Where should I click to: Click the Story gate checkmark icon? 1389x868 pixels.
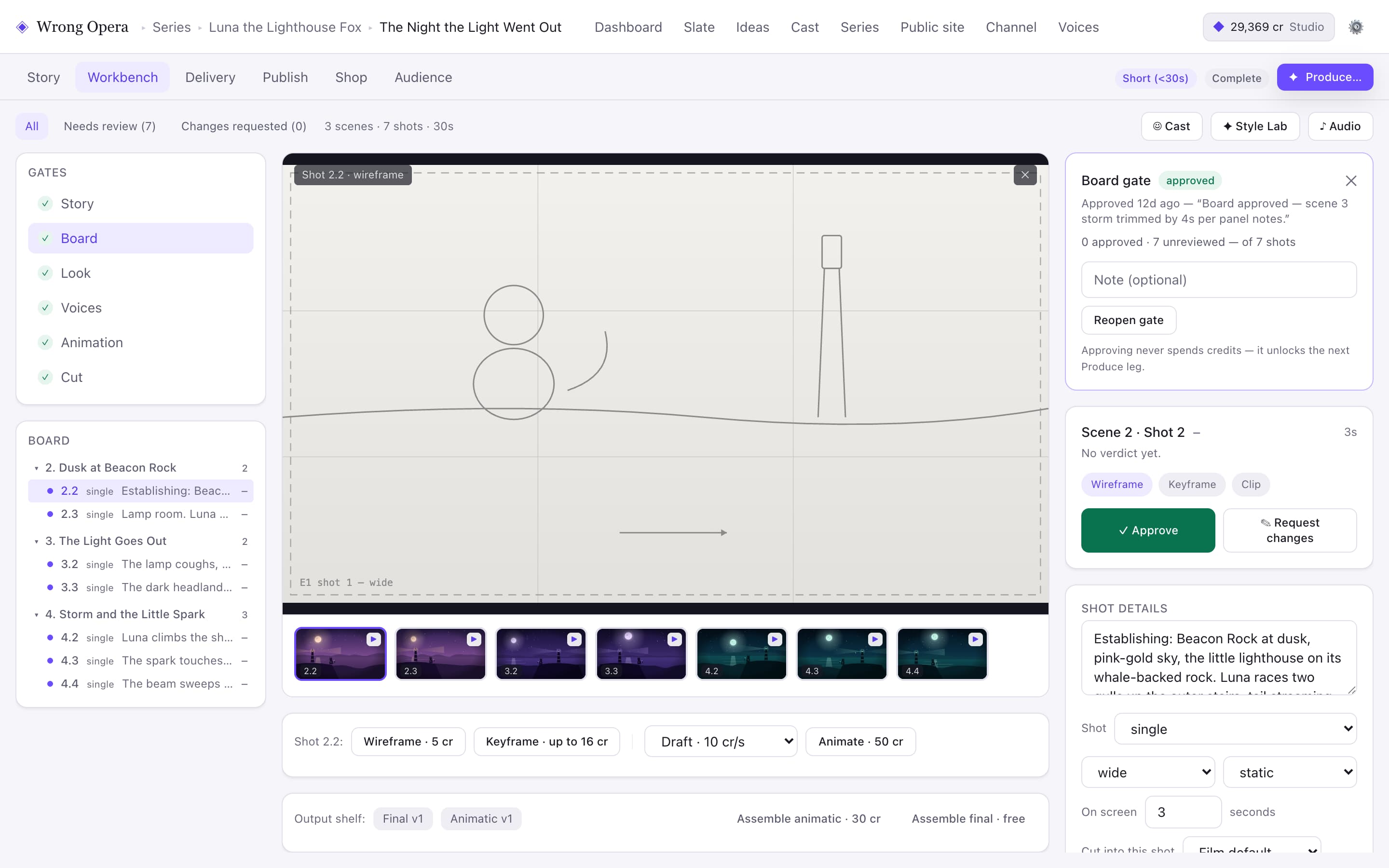[45, 204]
